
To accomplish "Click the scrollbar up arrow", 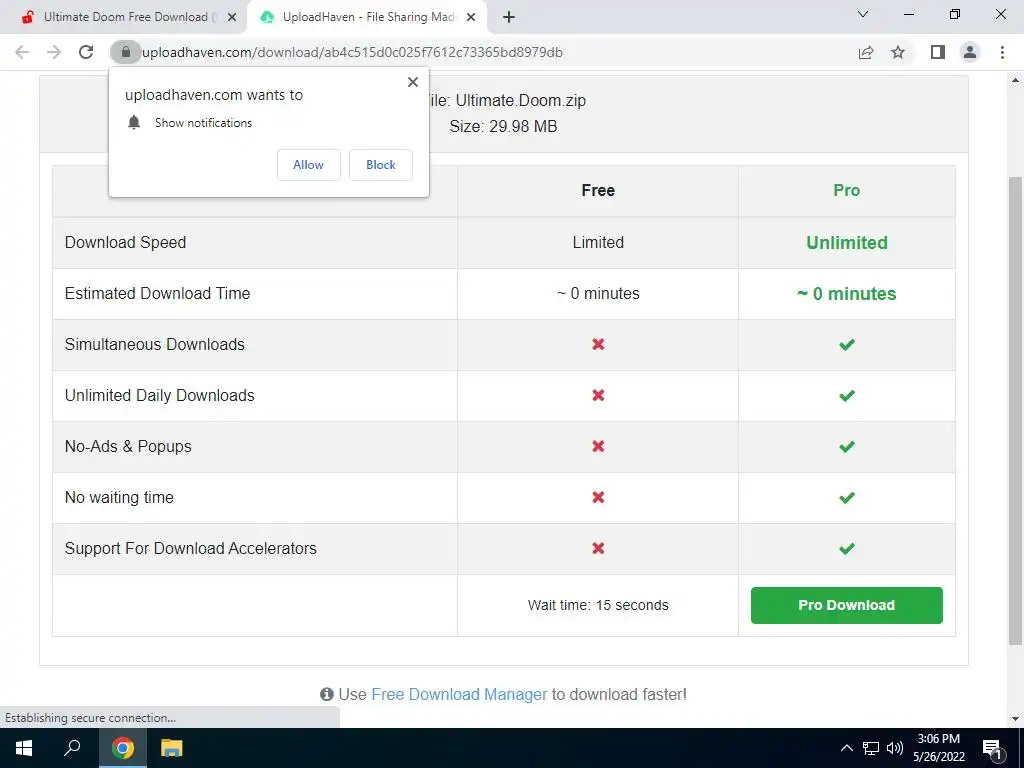I will [x=1015, y=80].
